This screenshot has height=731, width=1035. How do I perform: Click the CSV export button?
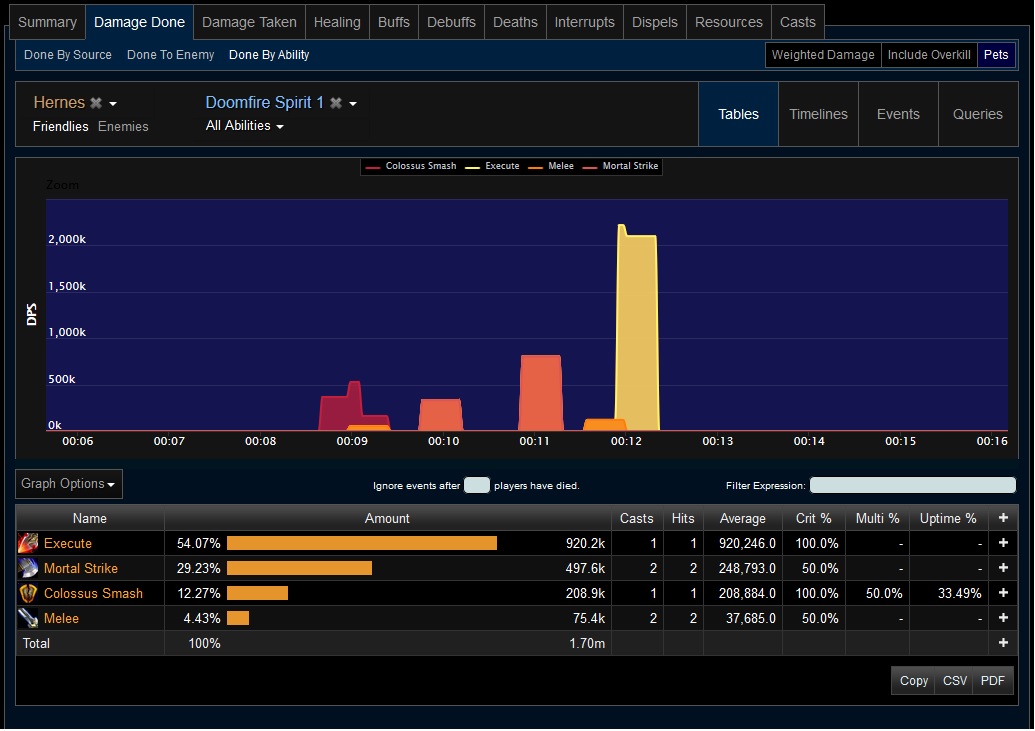954,681
